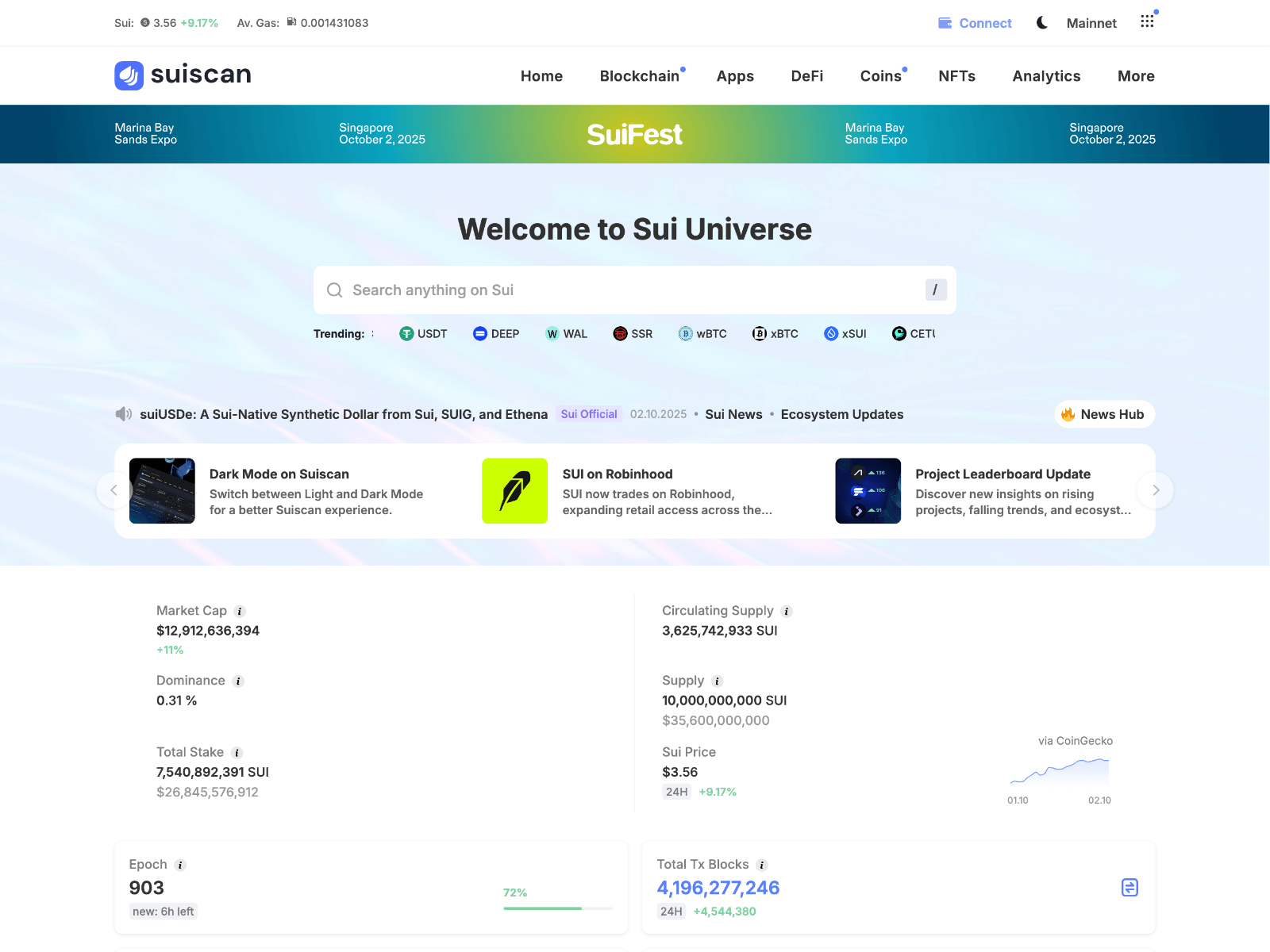Screen dimensions: 1270x952
Task: Open the Apps menu
Action: coord(735,76)
